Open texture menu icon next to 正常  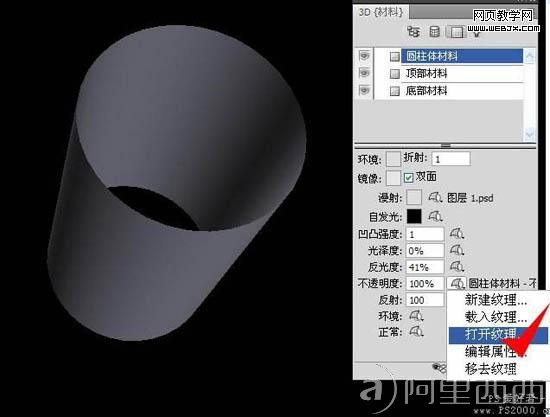416,331
